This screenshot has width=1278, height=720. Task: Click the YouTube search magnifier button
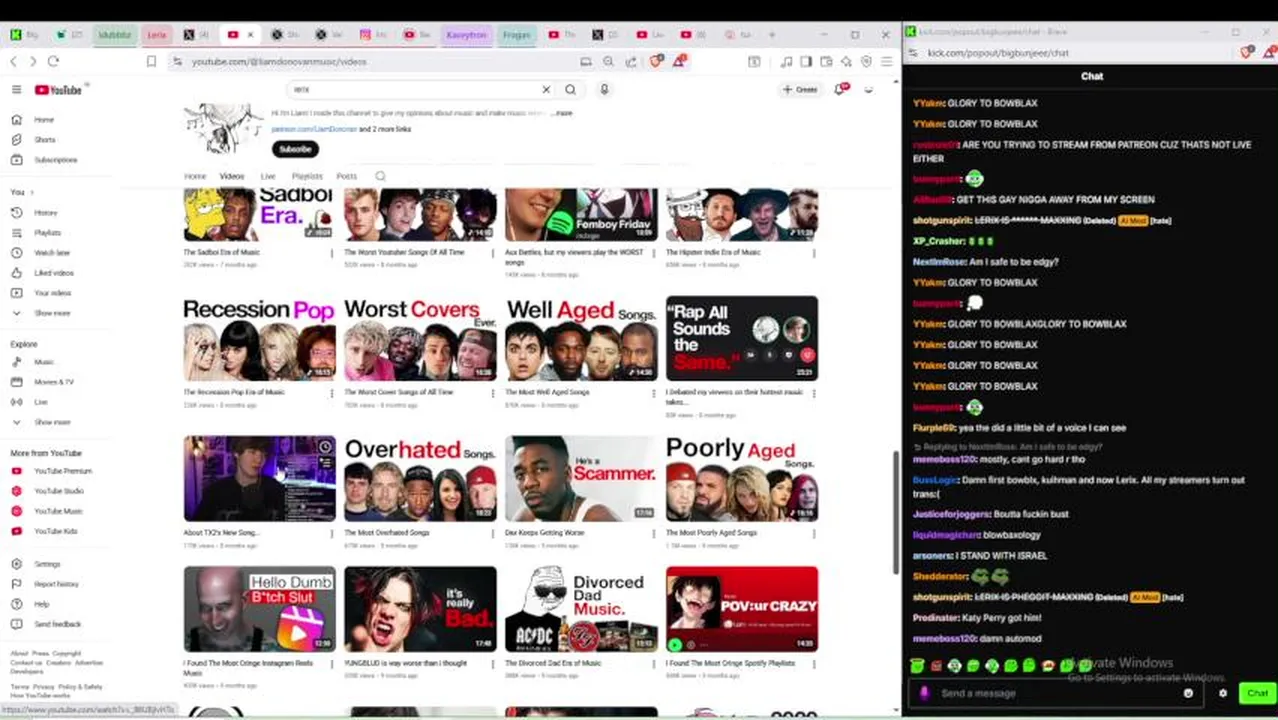click(x=570, y=89)
